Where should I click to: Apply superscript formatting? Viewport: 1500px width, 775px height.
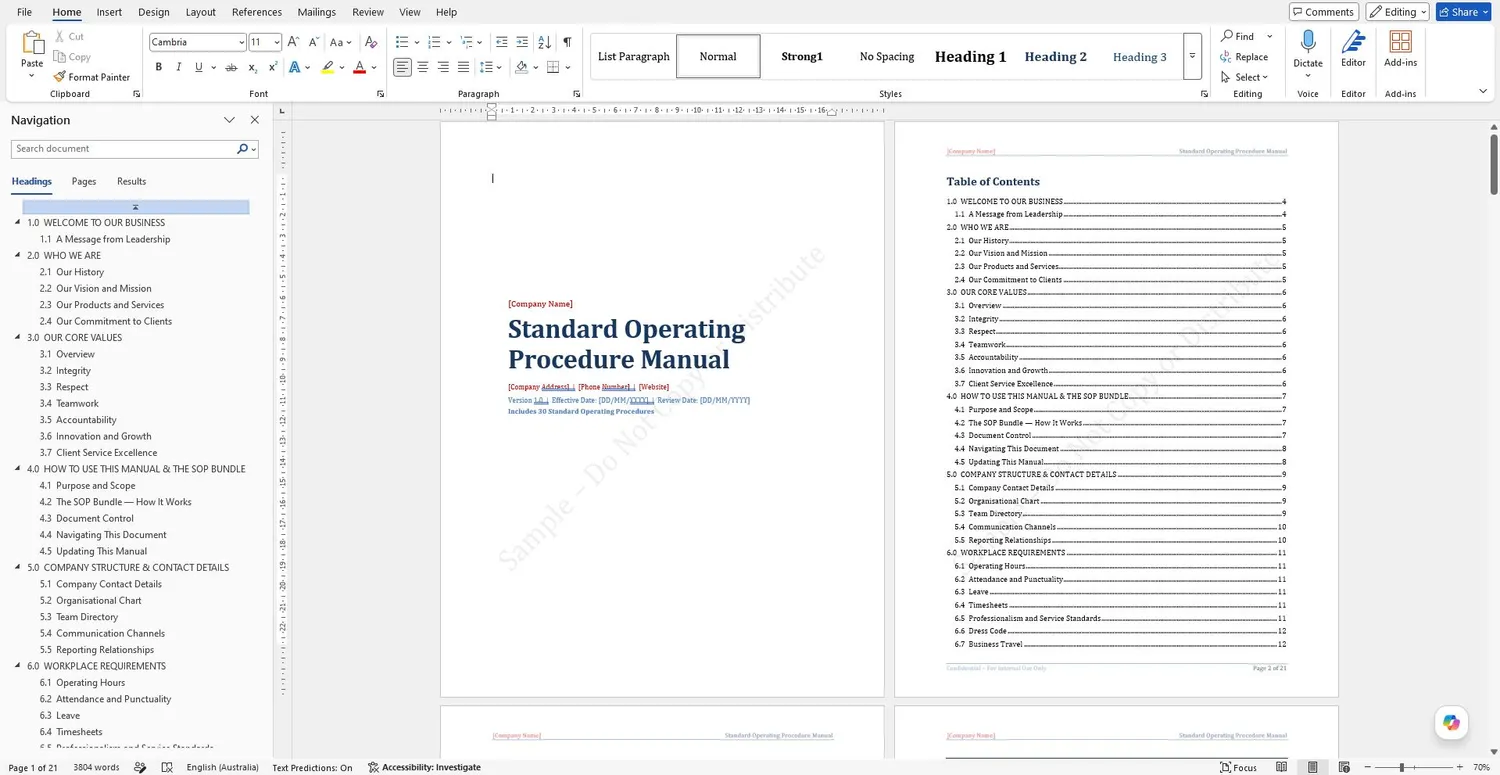[273, 67]
